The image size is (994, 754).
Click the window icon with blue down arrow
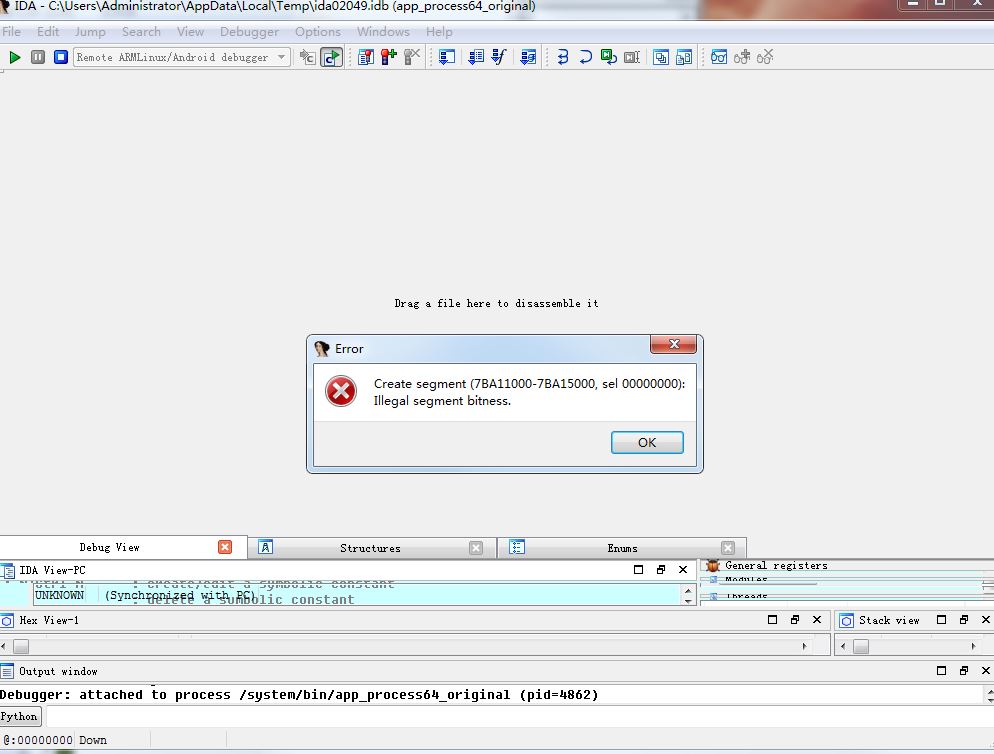coord(447,57)
